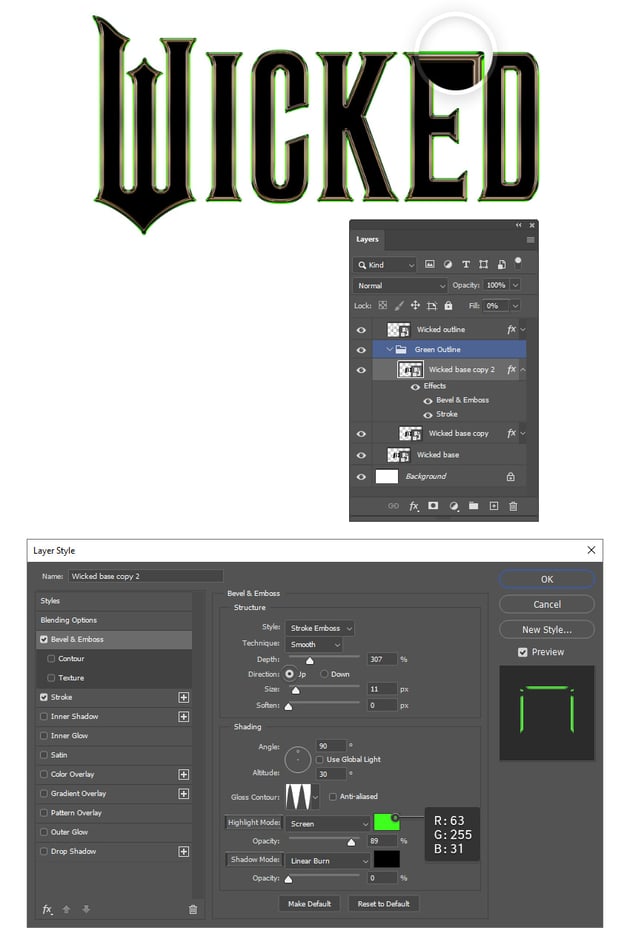Hide the Bevel & Emboss effect in Layers
Screen dimensions: 630x945
pyautogui.click(x=427, y=401)
